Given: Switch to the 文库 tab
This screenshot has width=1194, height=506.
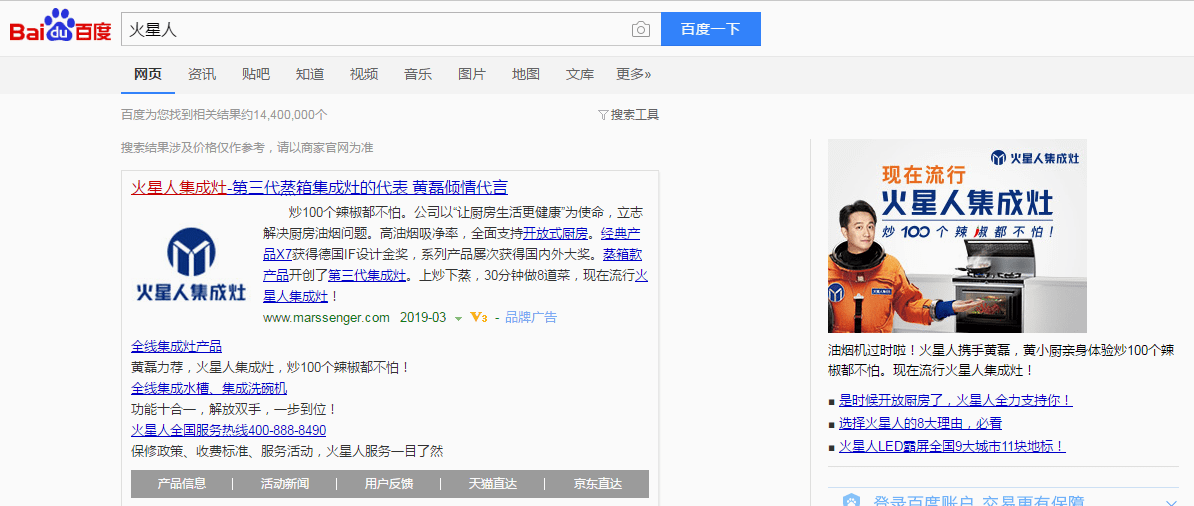Looking at the screenshot, I should pyautogui.click(x=580, y=75).
